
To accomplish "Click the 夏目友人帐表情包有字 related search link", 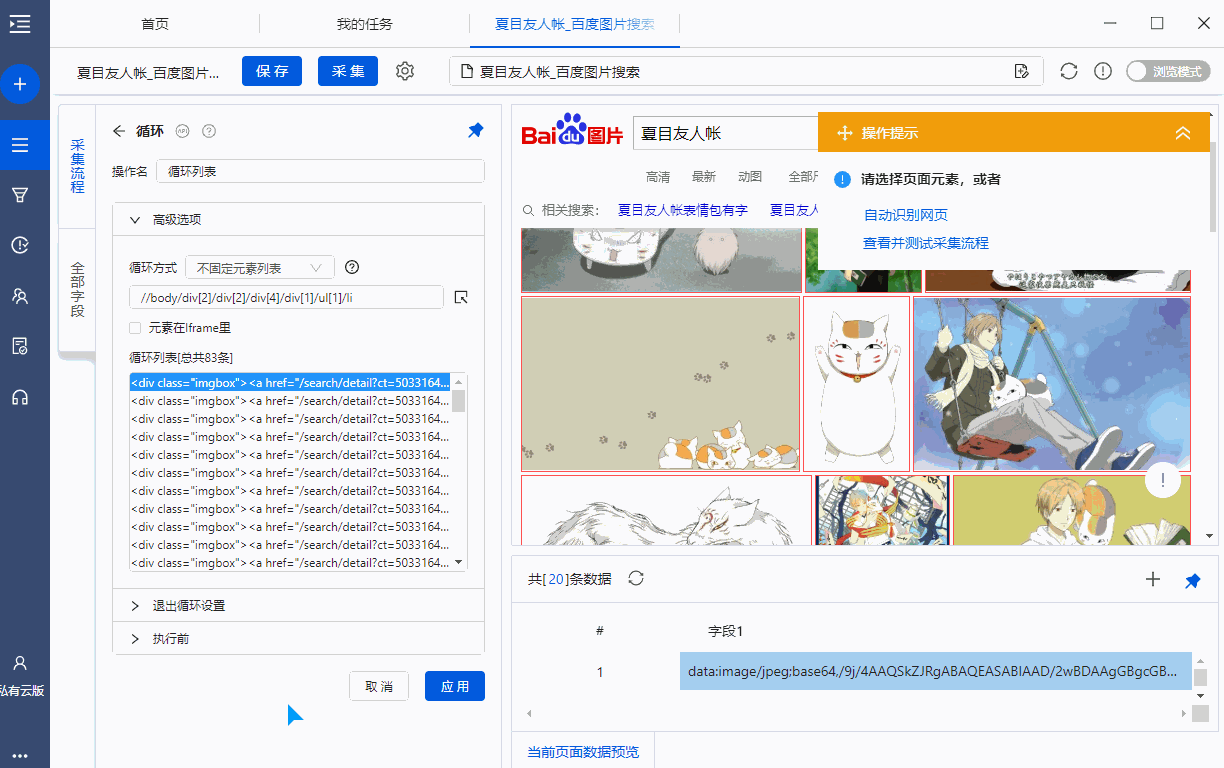I will coord(683,210).
